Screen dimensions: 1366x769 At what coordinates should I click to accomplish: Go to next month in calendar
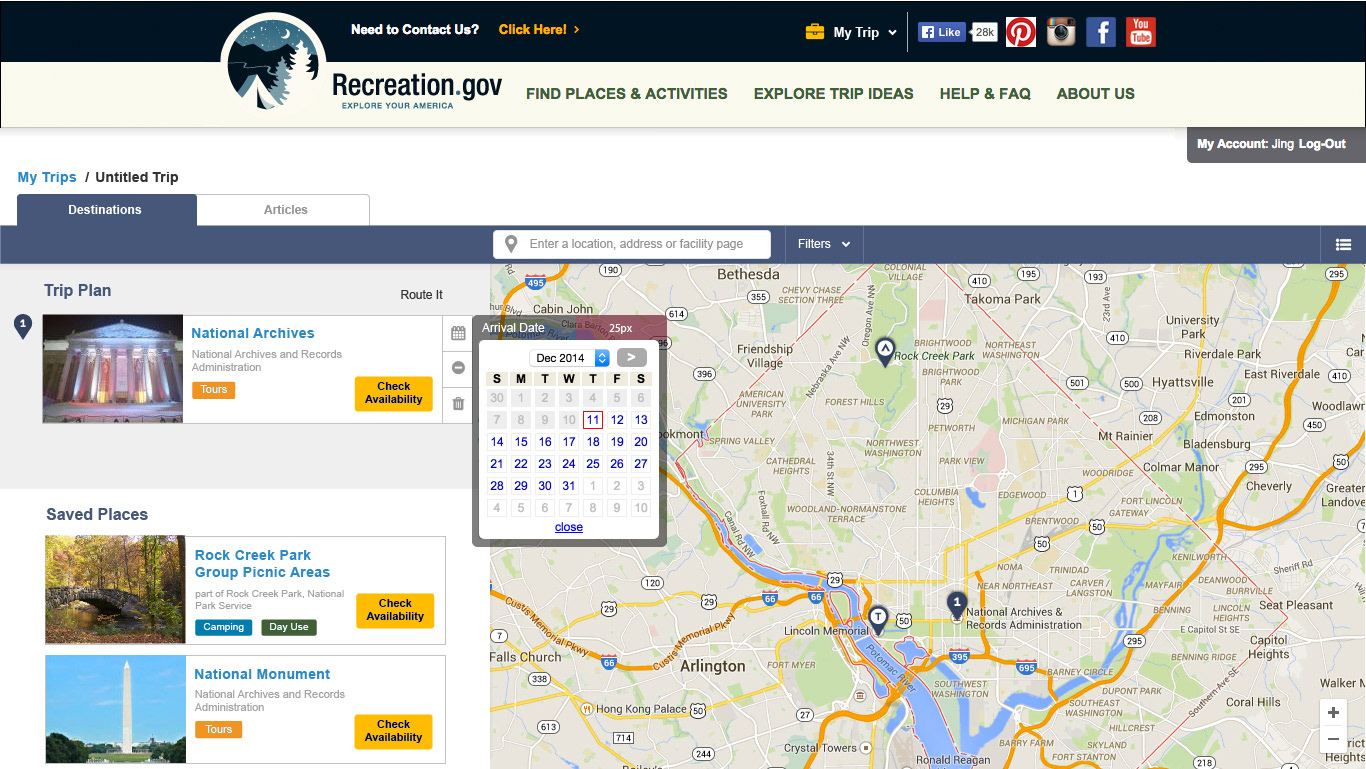click(632, 357)
